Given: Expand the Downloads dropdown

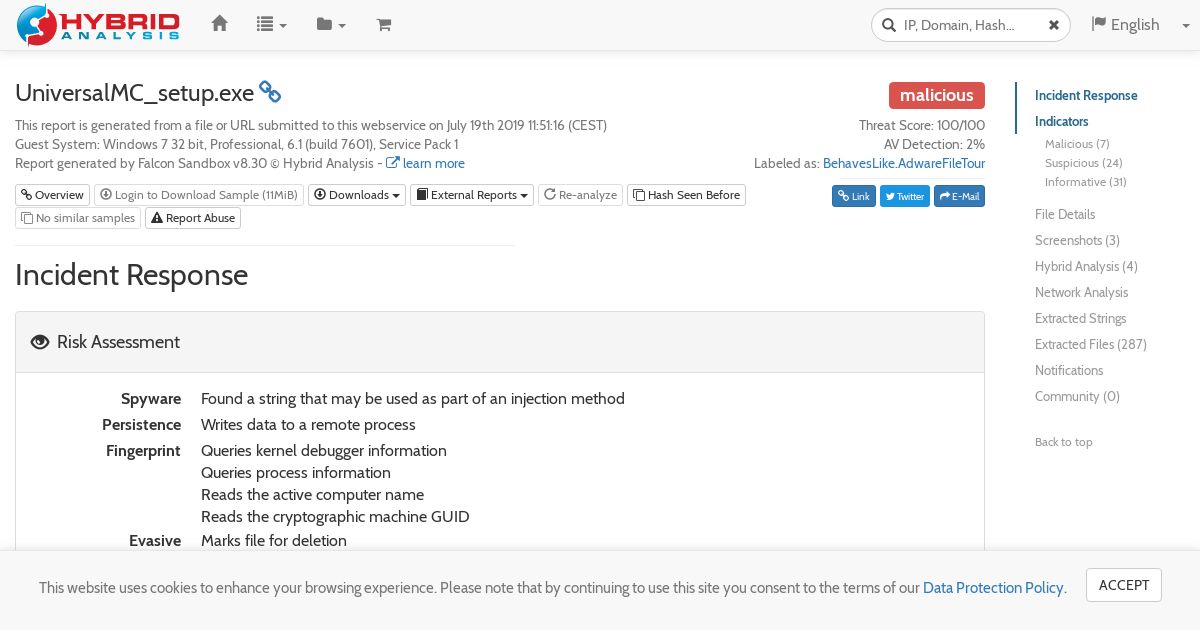Looking at the screenshot, I should pos(357,195).
